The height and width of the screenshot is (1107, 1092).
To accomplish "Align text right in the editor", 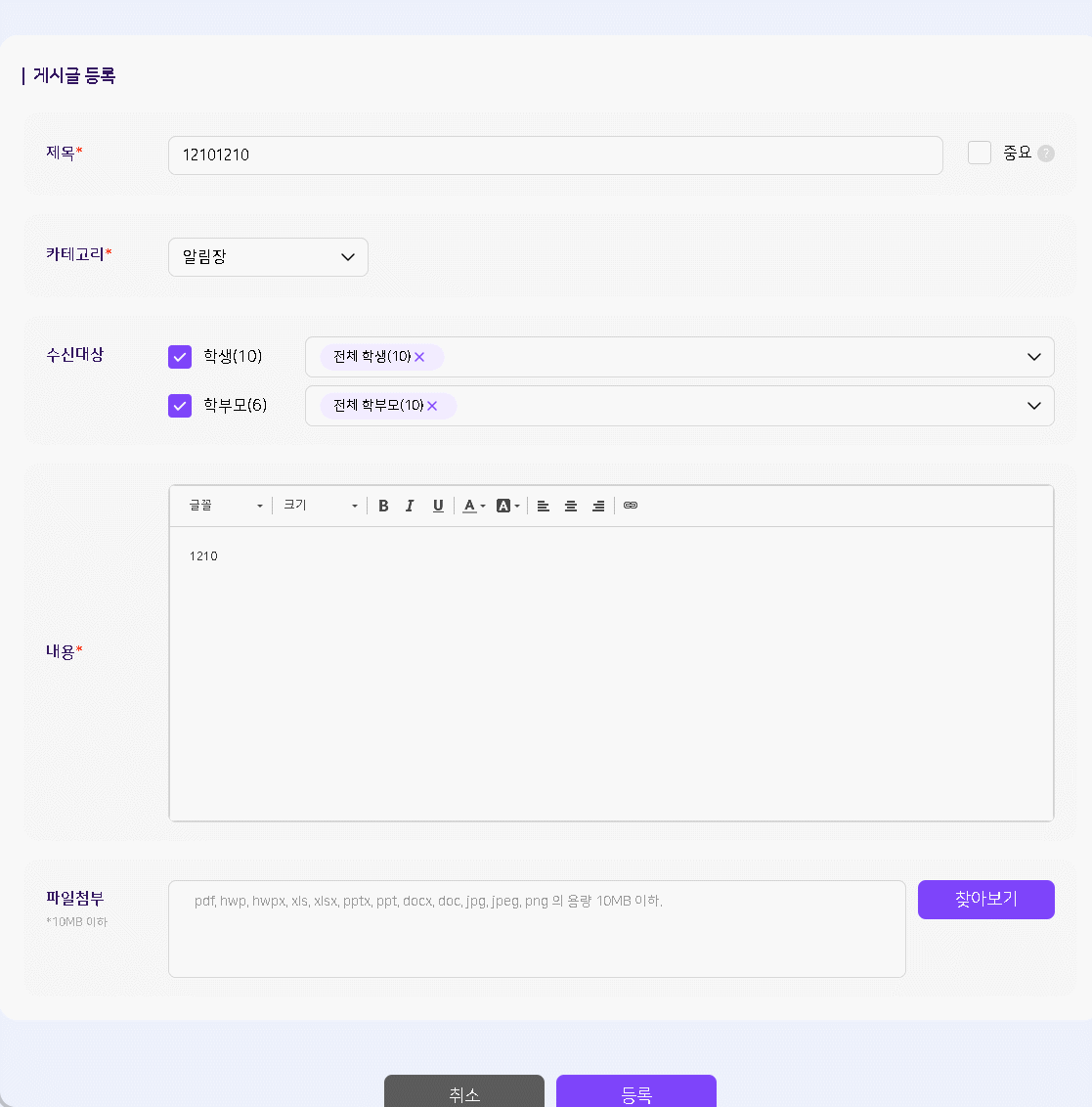I will [598, 506].
